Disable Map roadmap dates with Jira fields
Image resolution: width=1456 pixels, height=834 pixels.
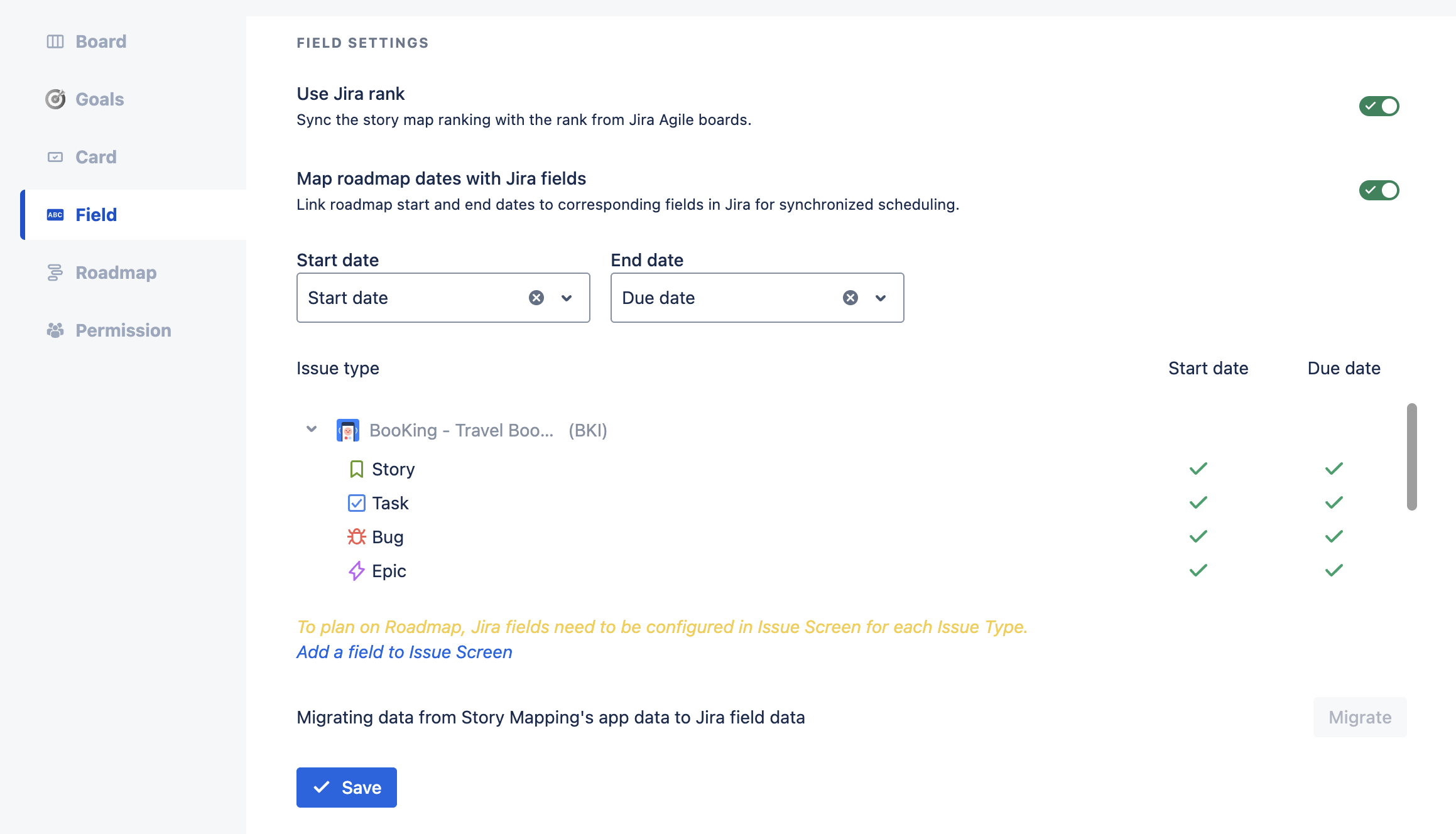click(1379, 190)
